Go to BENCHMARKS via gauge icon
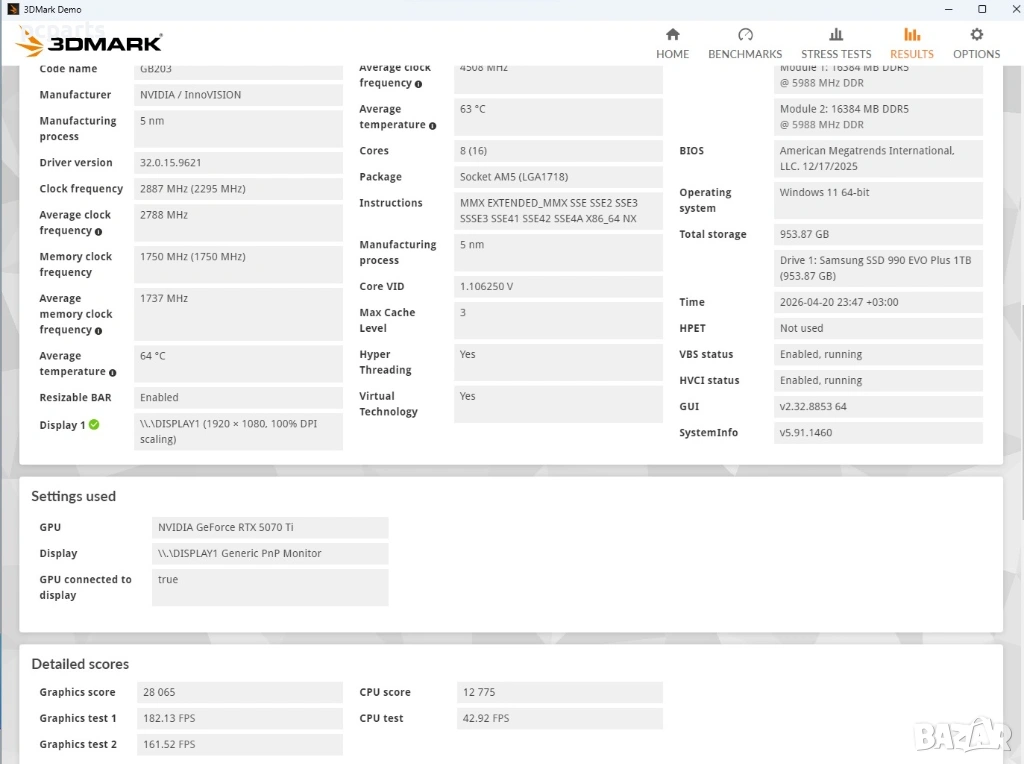 tap(745, 35)
